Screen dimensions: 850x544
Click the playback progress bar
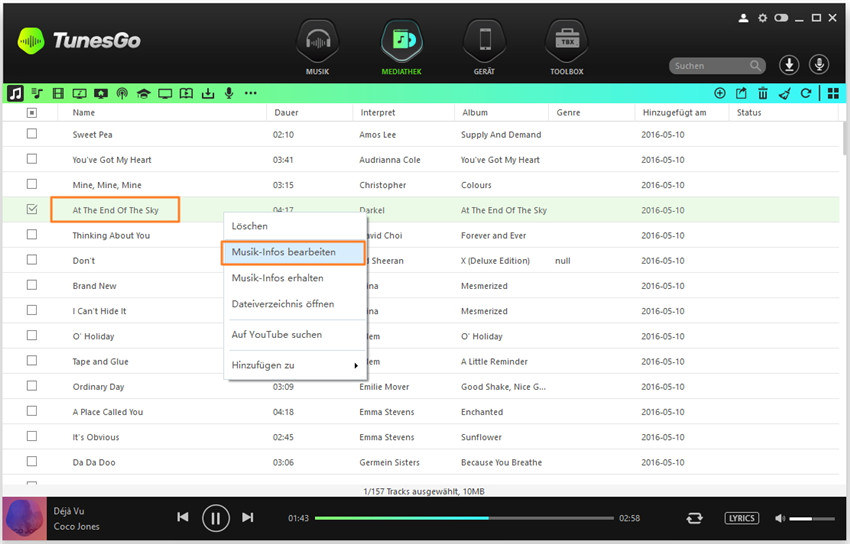[x=464, y=518]
